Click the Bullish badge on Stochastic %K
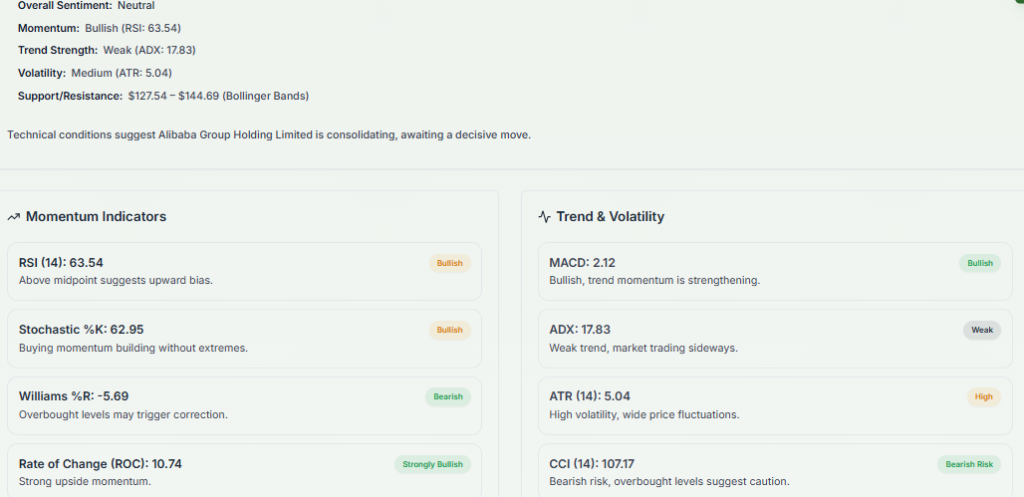1024x497 pixels. 450,330
